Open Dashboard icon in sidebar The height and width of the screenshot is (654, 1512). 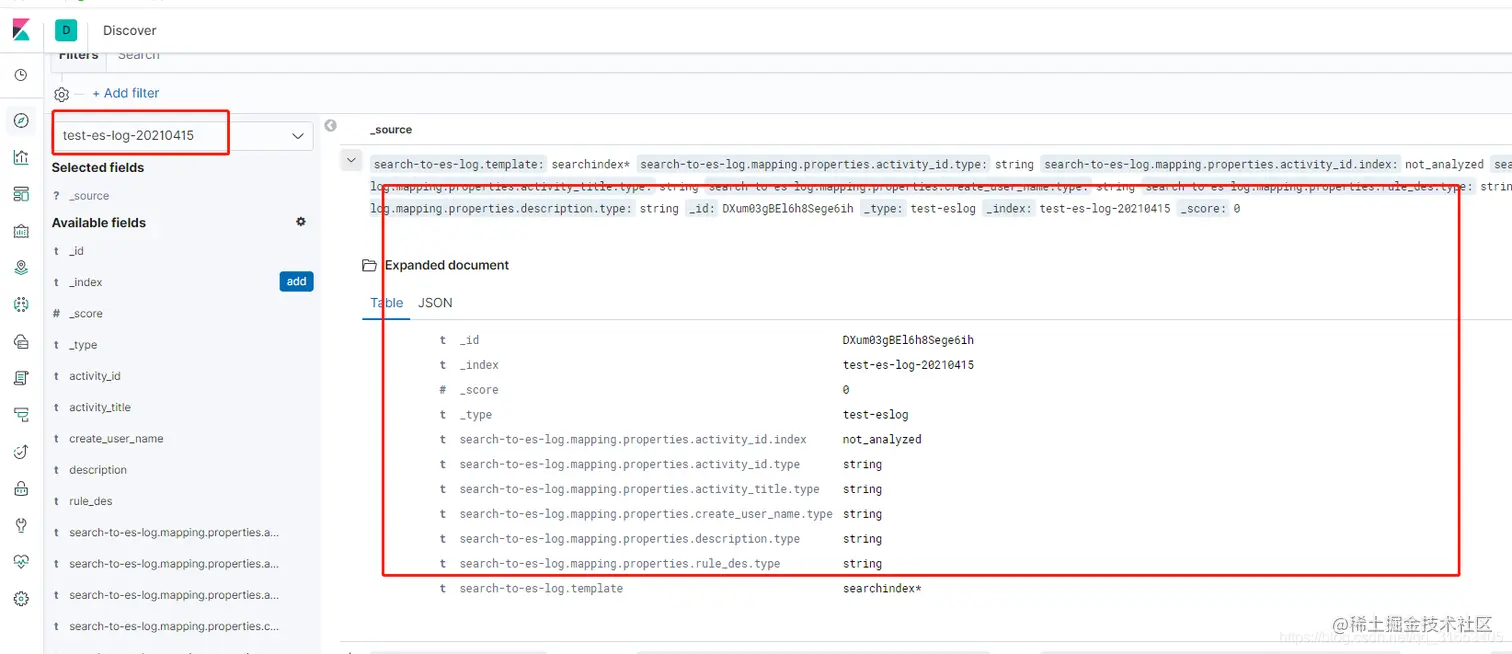[x=21, y=194]
